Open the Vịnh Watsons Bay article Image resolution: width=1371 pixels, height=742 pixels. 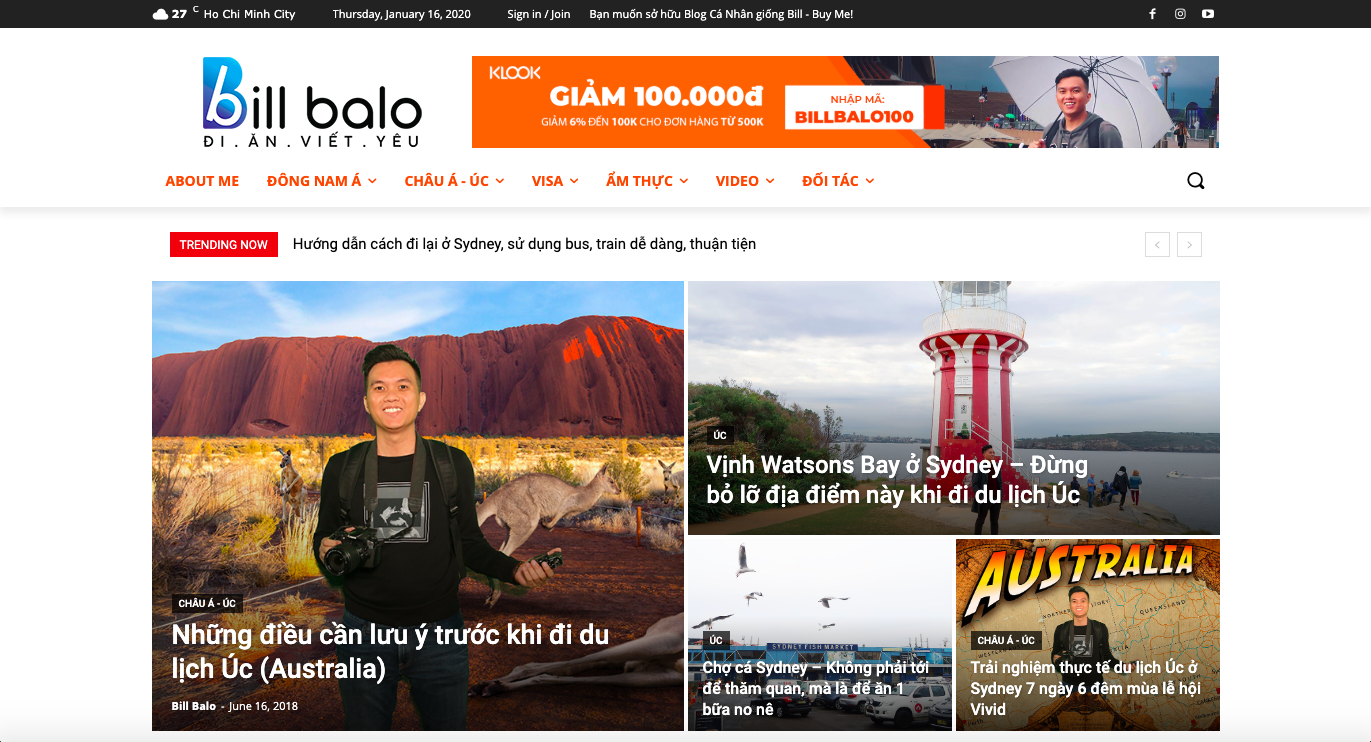pyautogui.click(x=897, y=480)
